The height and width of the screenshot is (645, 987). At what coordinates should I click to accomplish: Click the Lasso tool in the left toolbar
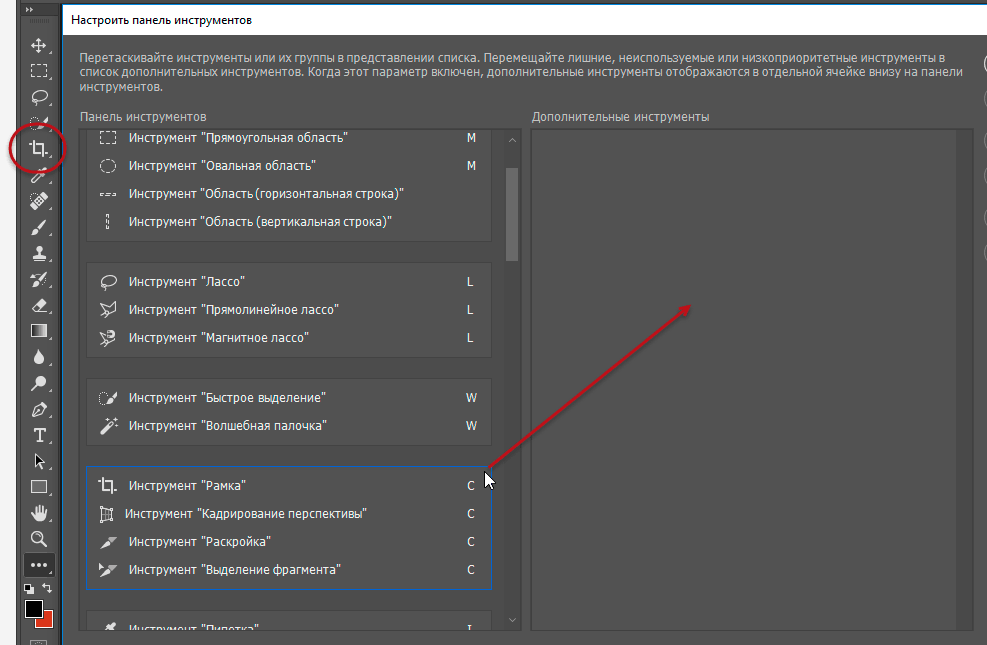(40, 97)
